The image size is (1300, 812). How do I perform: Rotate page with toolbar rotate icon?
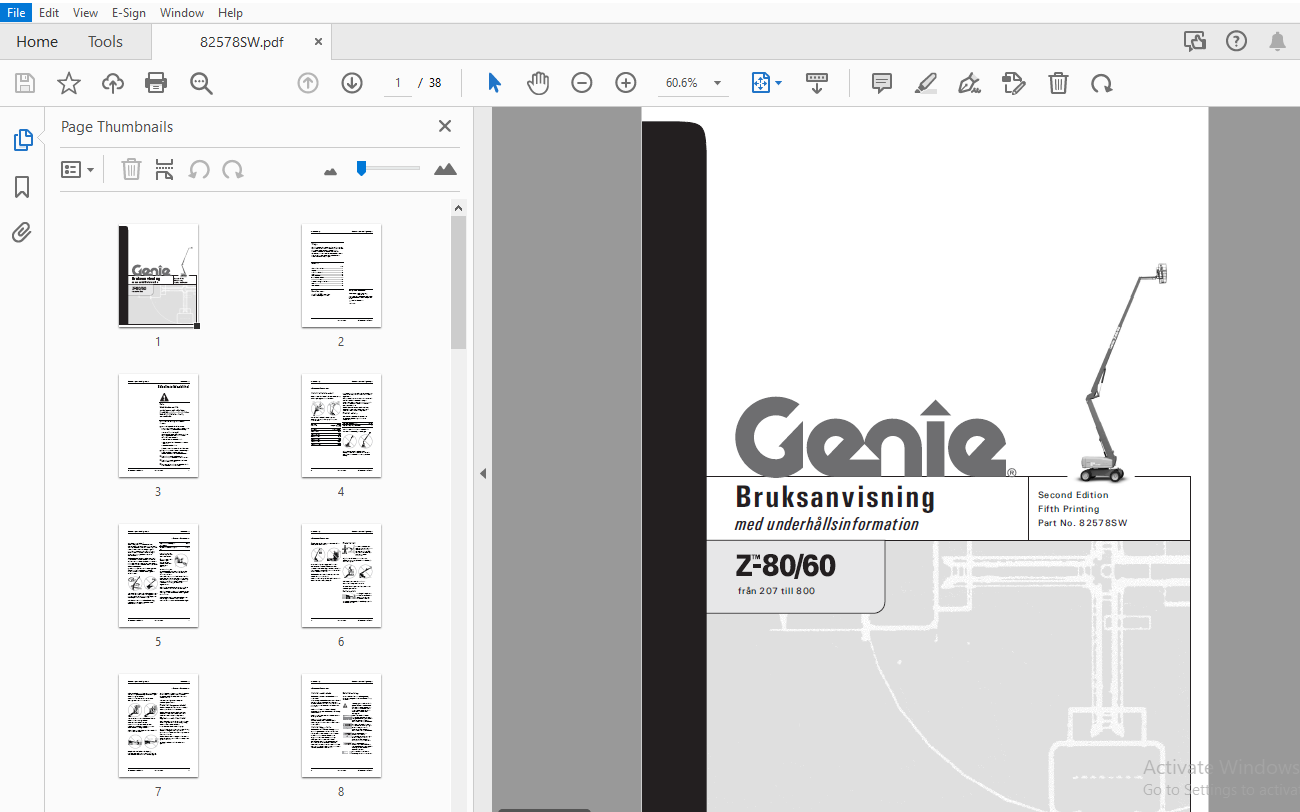[x=1101, y=83]
